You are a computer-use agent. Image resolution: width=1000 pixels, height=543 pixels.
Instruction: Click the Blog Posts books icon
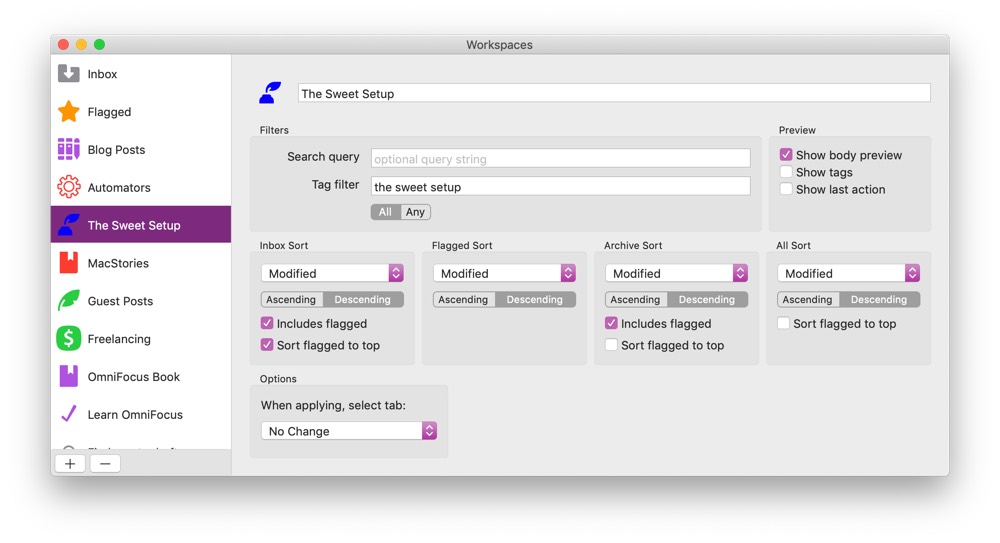coord(69,149)
